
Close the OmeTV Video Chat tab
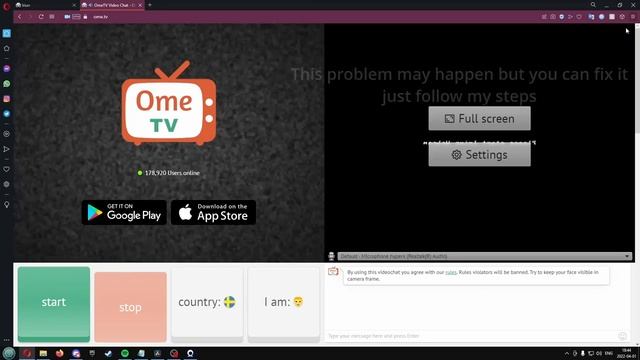coord(140,5)
